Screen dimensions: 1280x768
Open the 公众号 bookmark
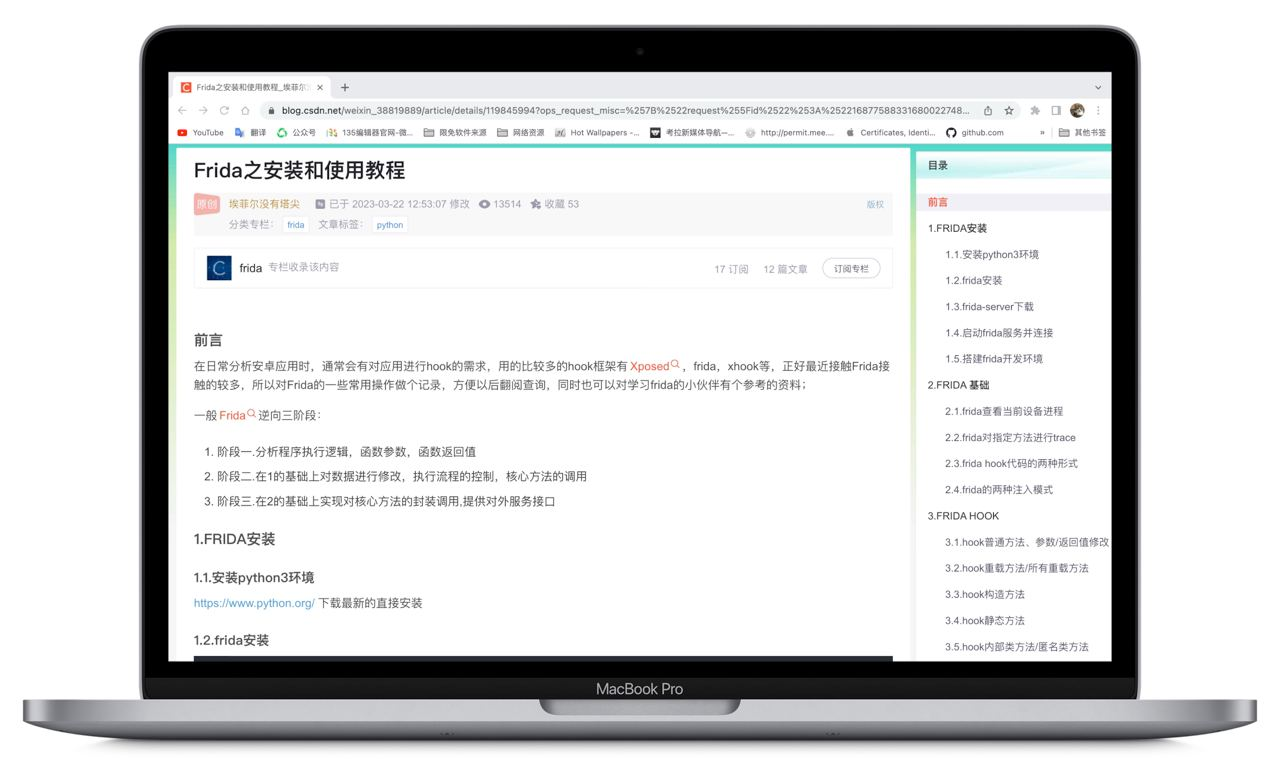coord(296,132)
